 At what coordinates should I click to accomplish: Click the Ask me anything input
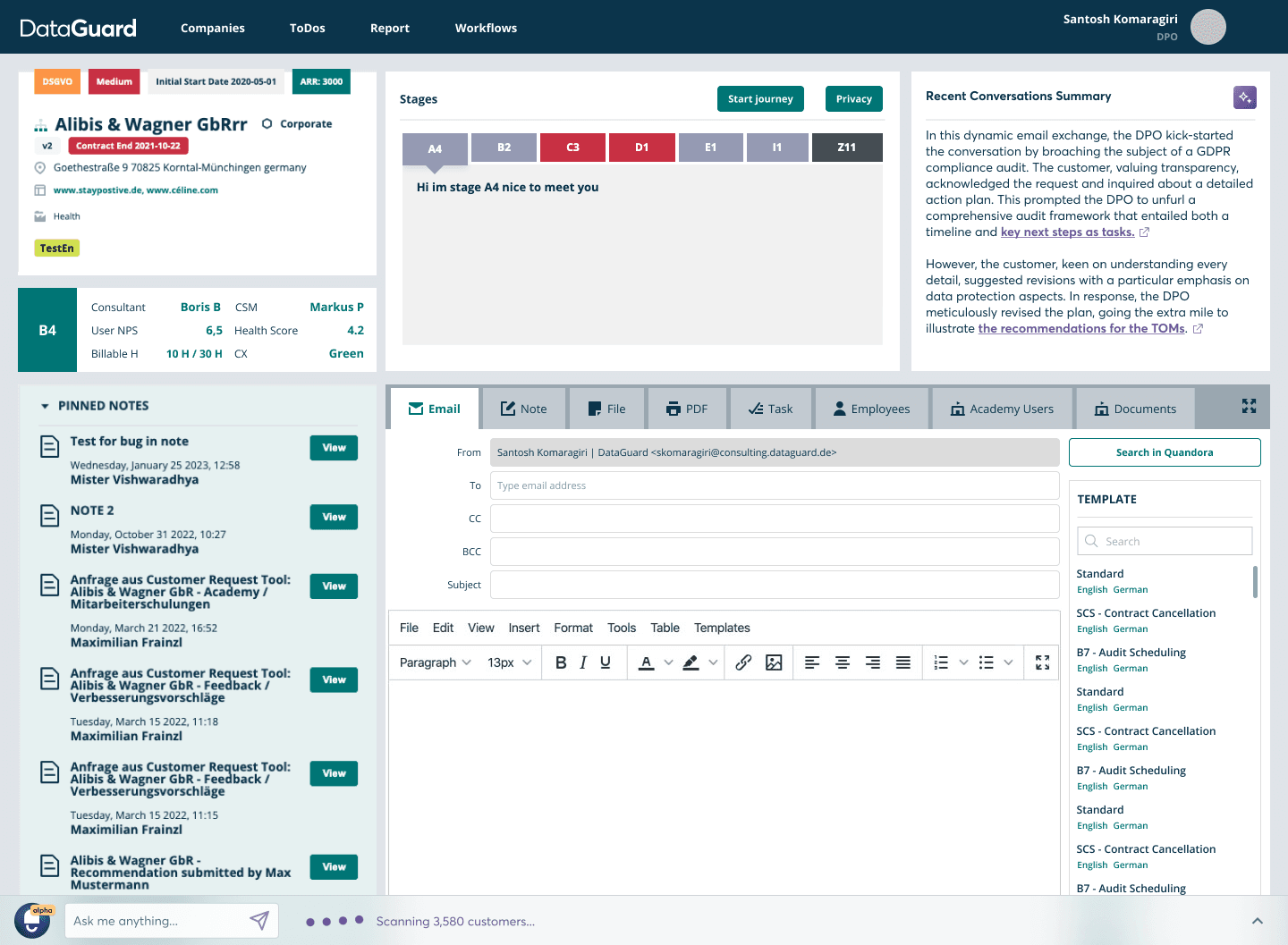(x=157, y=921)
